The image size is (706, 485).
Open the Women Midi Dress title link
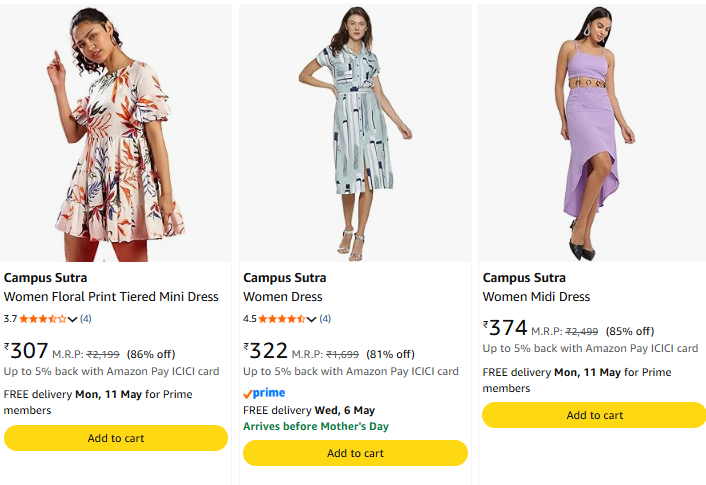point(536,297)
